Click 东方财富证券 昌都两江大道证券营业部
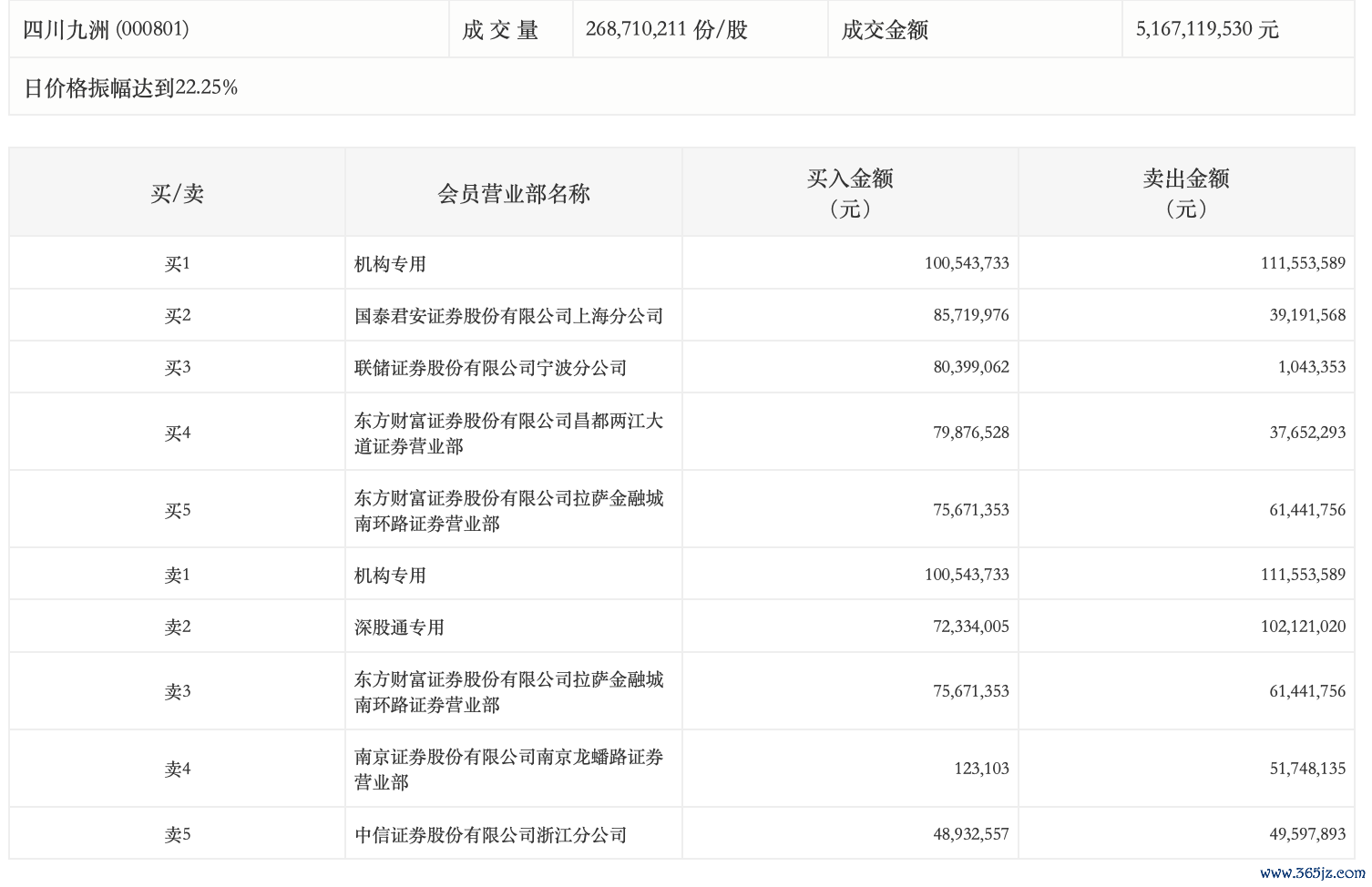 coord(508,433)
